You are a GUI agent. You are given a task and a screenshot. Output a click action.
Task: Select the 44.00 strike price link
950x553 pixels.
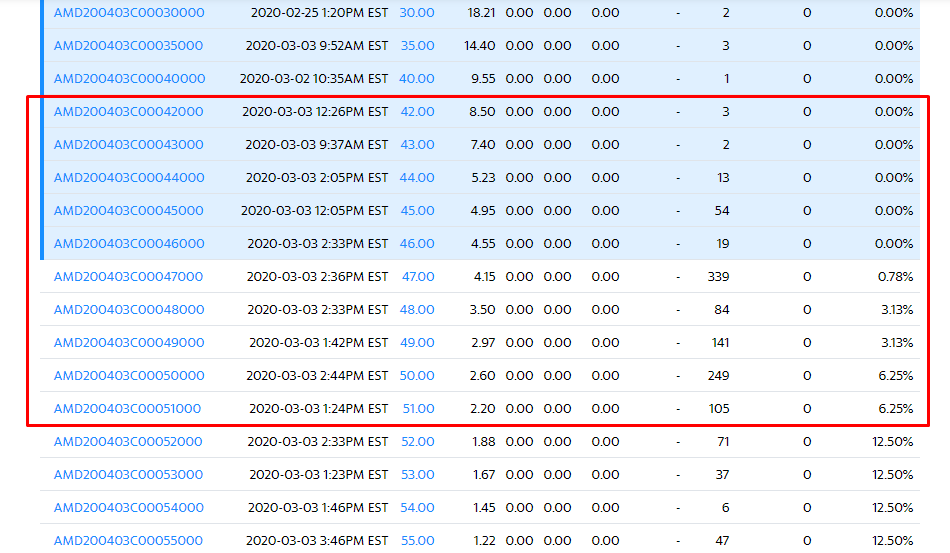[417, 177]
